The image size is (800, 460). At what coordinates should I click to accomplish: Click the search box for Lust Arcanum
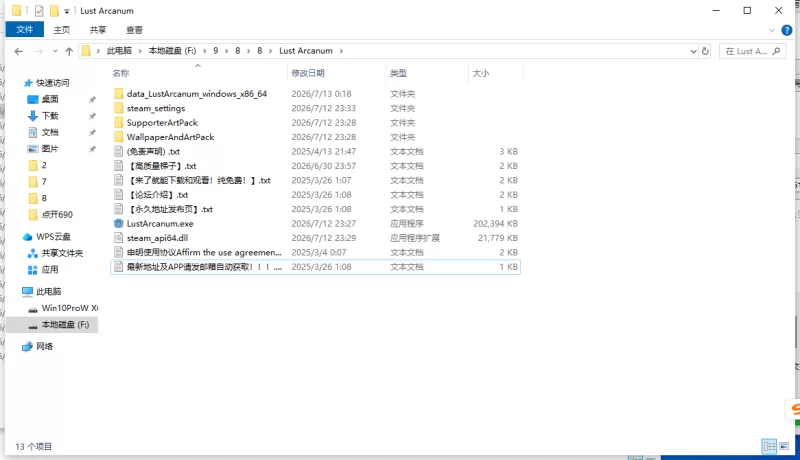click(x=753, y=51)
